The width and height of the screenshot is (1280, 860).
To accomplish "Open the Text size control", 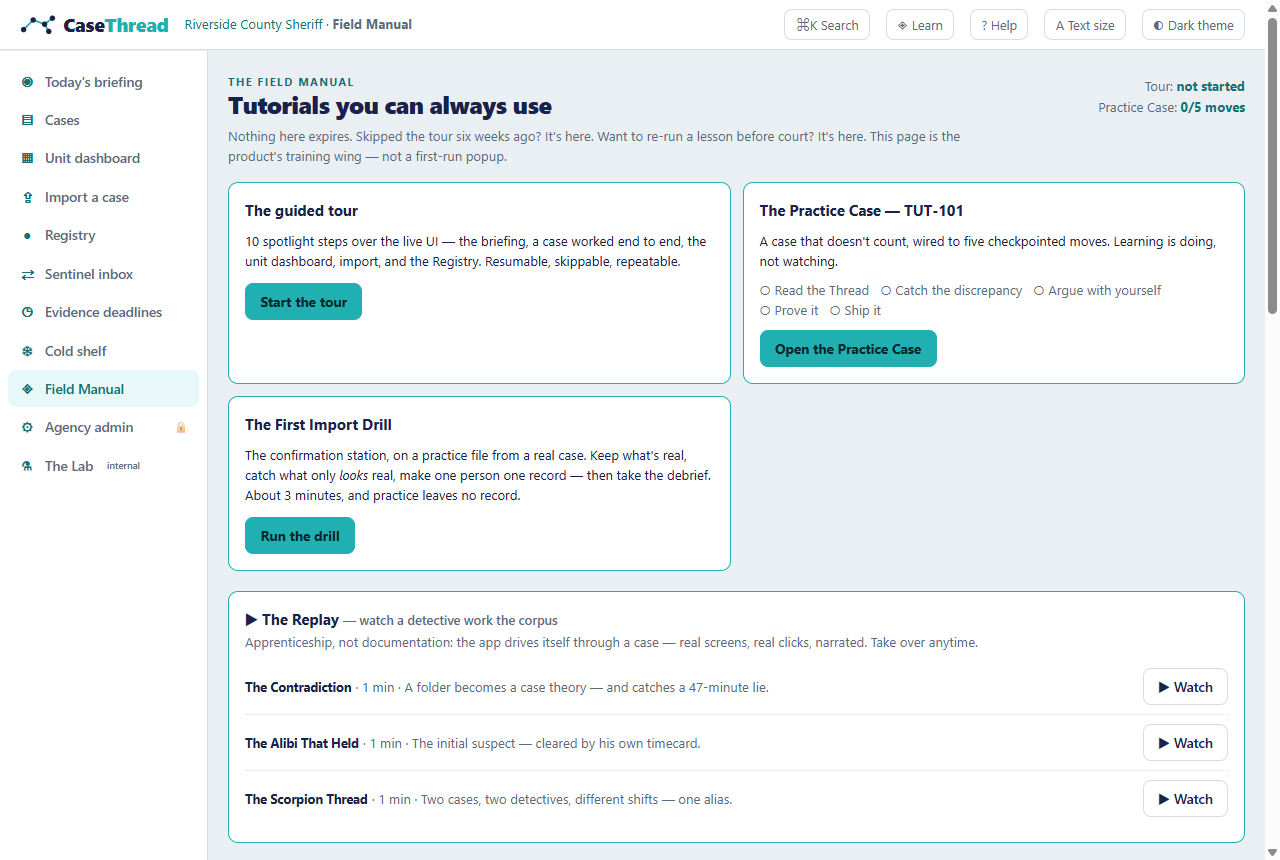I will point(1085,25).
